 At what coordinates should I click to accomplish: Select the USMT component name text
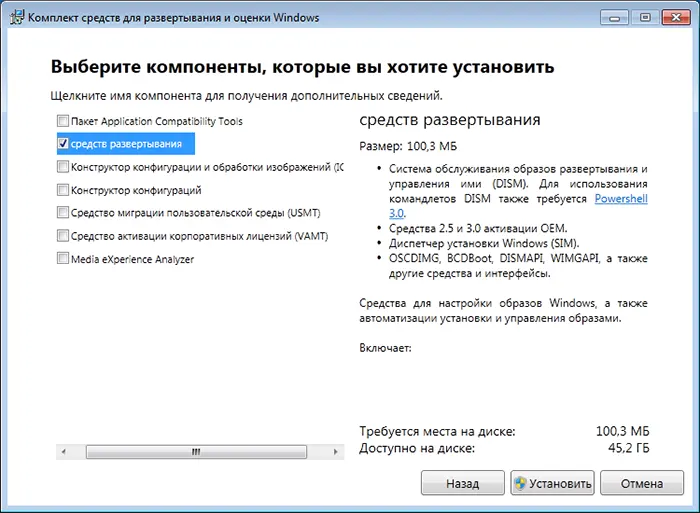coord(196,213)
